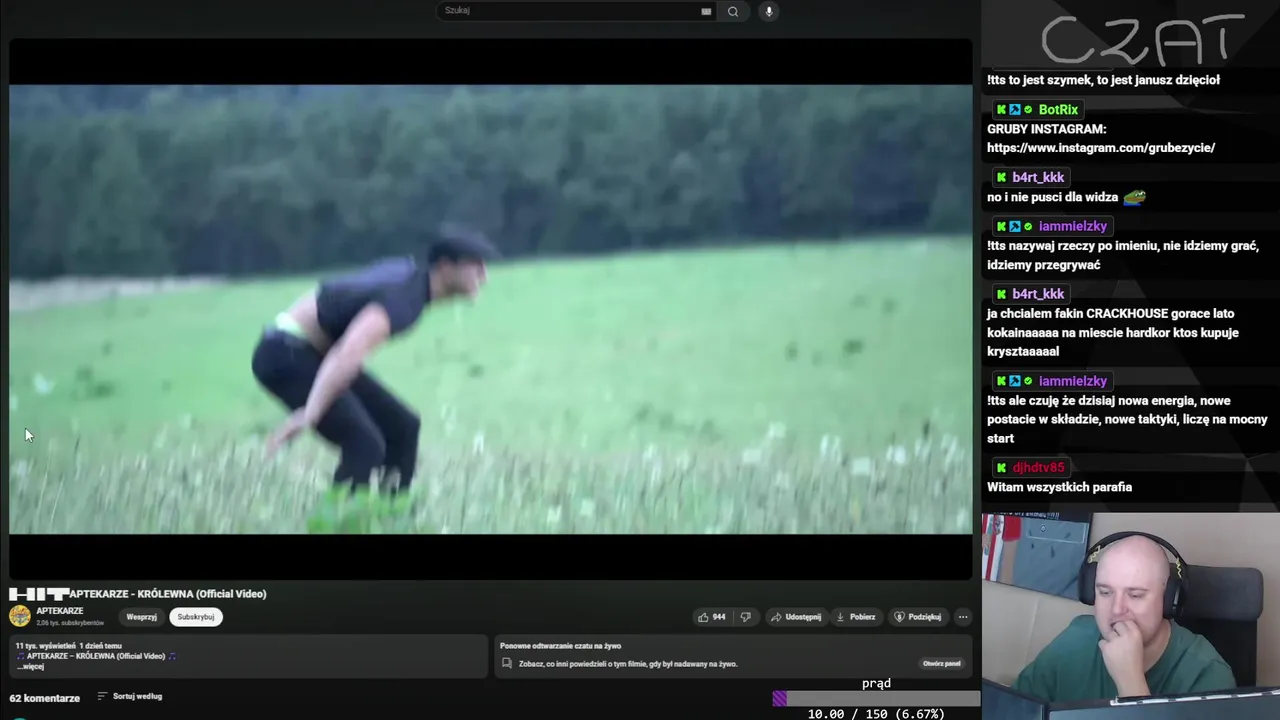Image resolution: width=1280 pixels, height=720 pixels.
Task: Click the first b4rt_kkk chat username
Action: [1038, 178]
